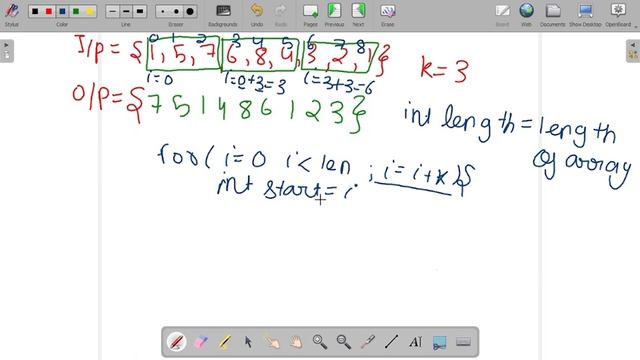Image resolution: width=640 pixels, height=360 pixels.
Task: Select the arrow Selector tool
Action: [x=249, y=342]
